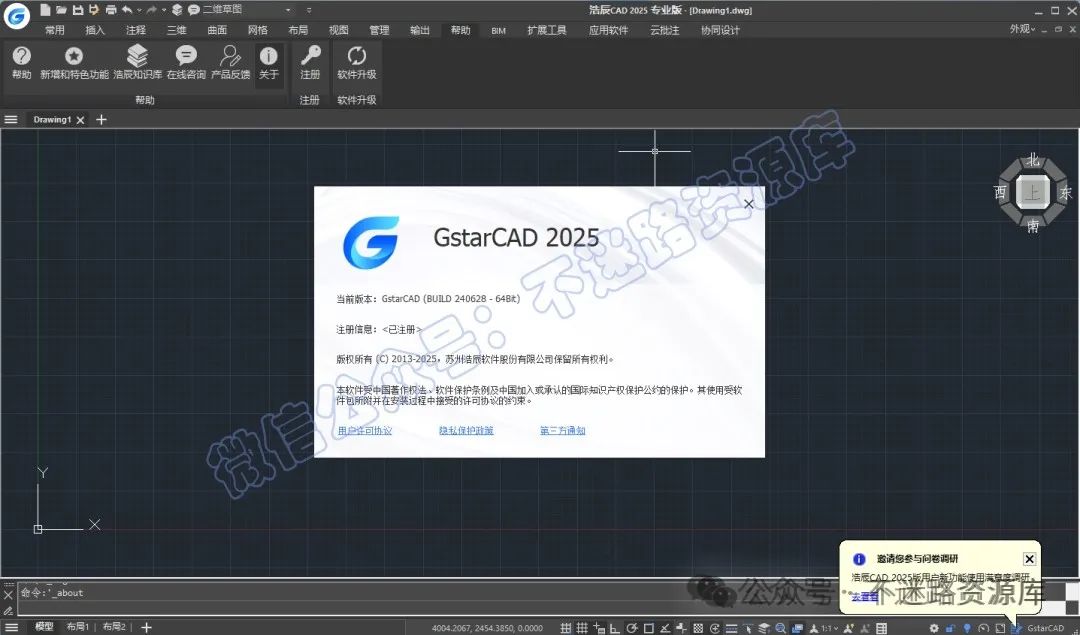Viewport: 1080px width, 635px height.
Task: Open the 云批注 ribbon tab
Action: [665, 30]
